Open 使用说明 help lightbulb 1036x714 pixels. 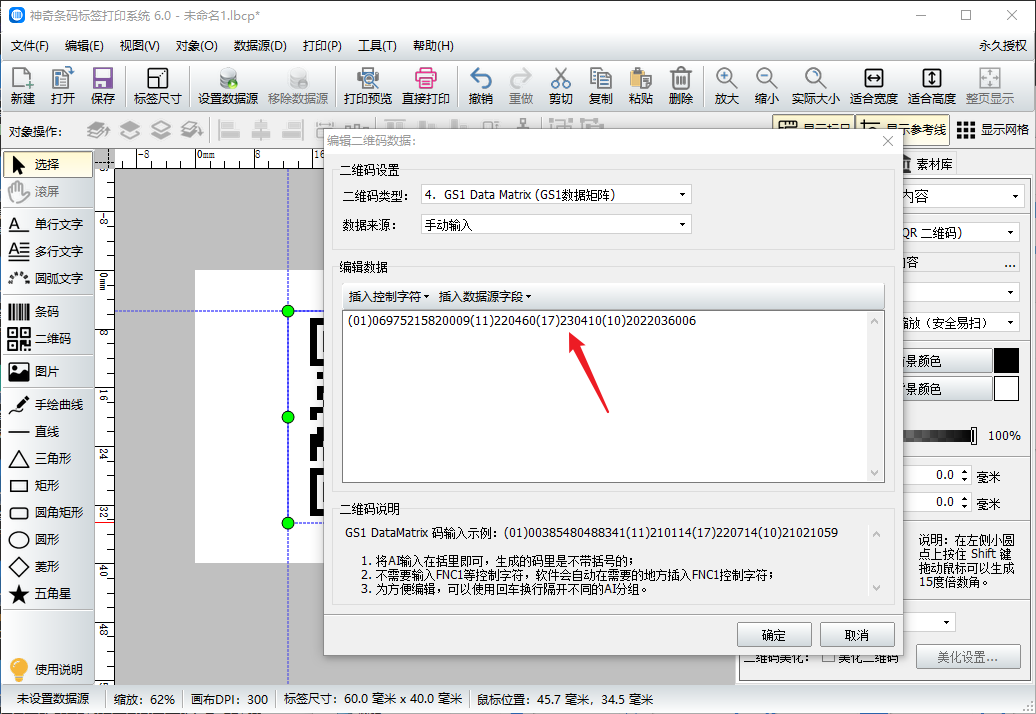coord(48,669)
